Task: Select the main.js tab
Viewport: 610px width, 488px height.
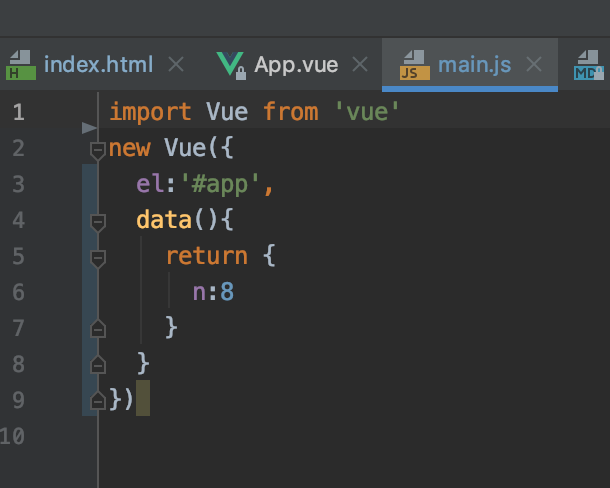Action: pyautogui.click(x=470, y=65)
